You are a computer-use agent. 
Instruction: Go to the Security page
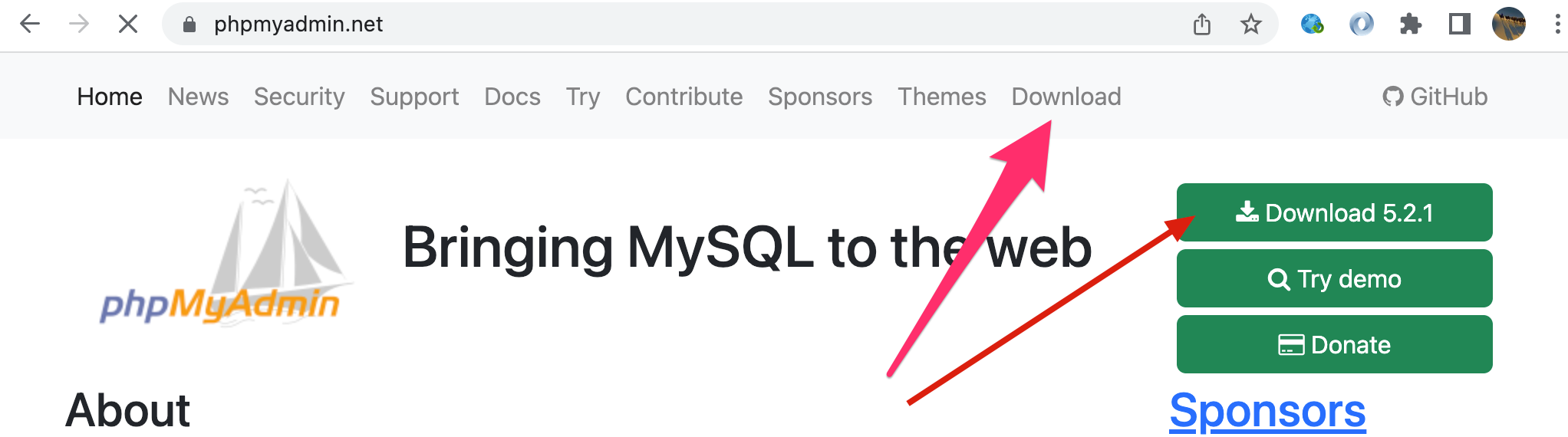pos(299,97)
